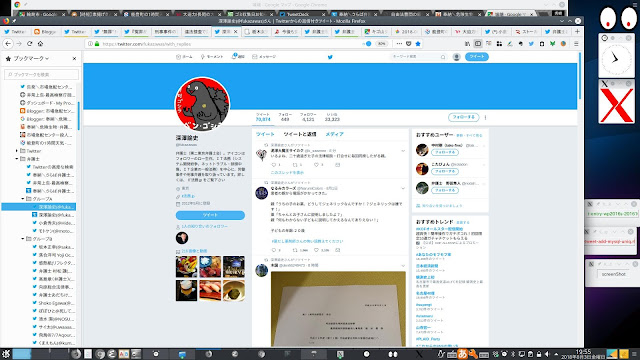Switch to メディア tab on profile
This screenshot has height=360, width=640.
[x=334, y=134]
